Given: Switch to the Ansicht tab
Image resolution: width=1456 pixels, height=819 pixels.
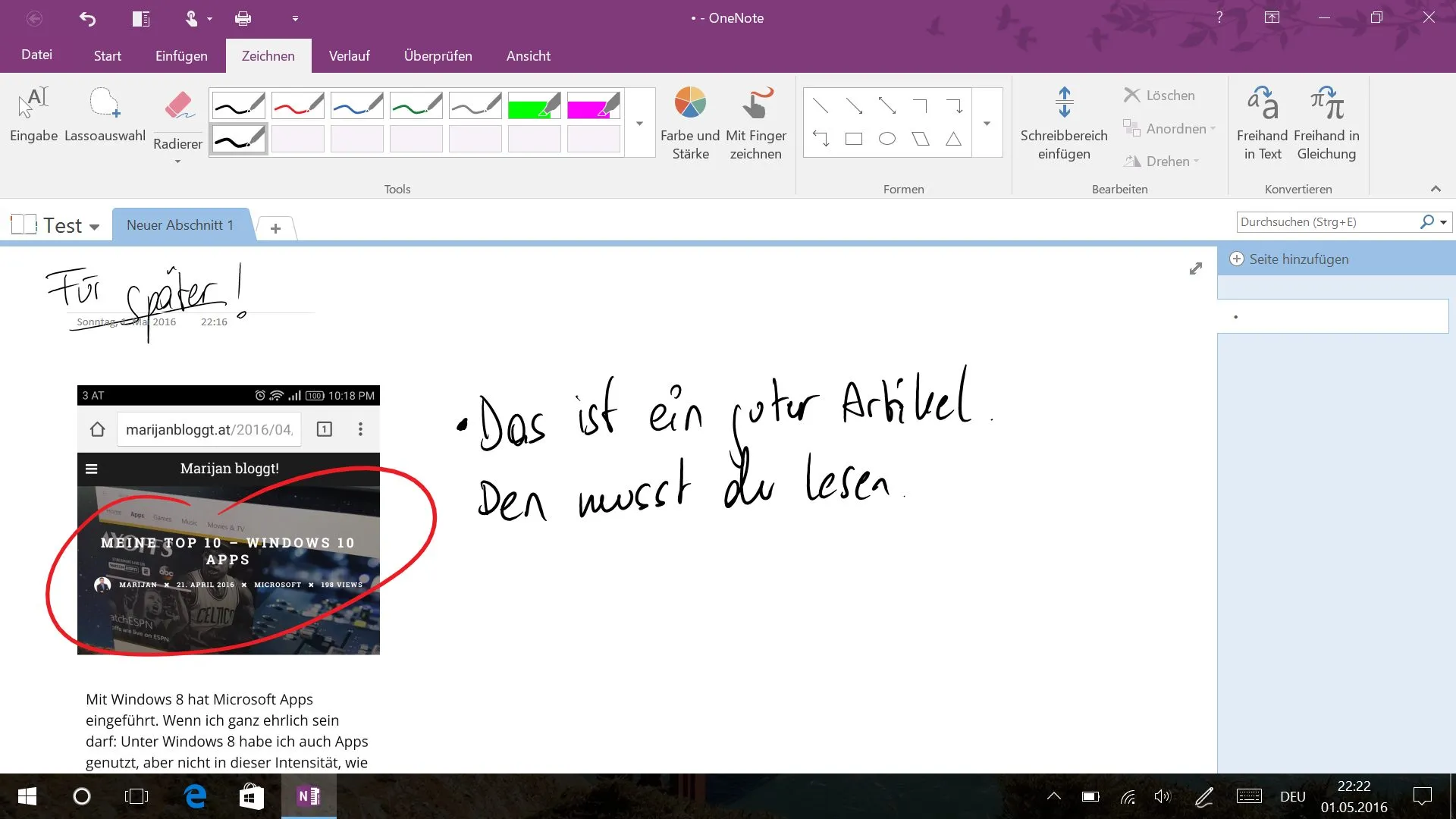Looking at the screenshot, I should click(528, 56).
